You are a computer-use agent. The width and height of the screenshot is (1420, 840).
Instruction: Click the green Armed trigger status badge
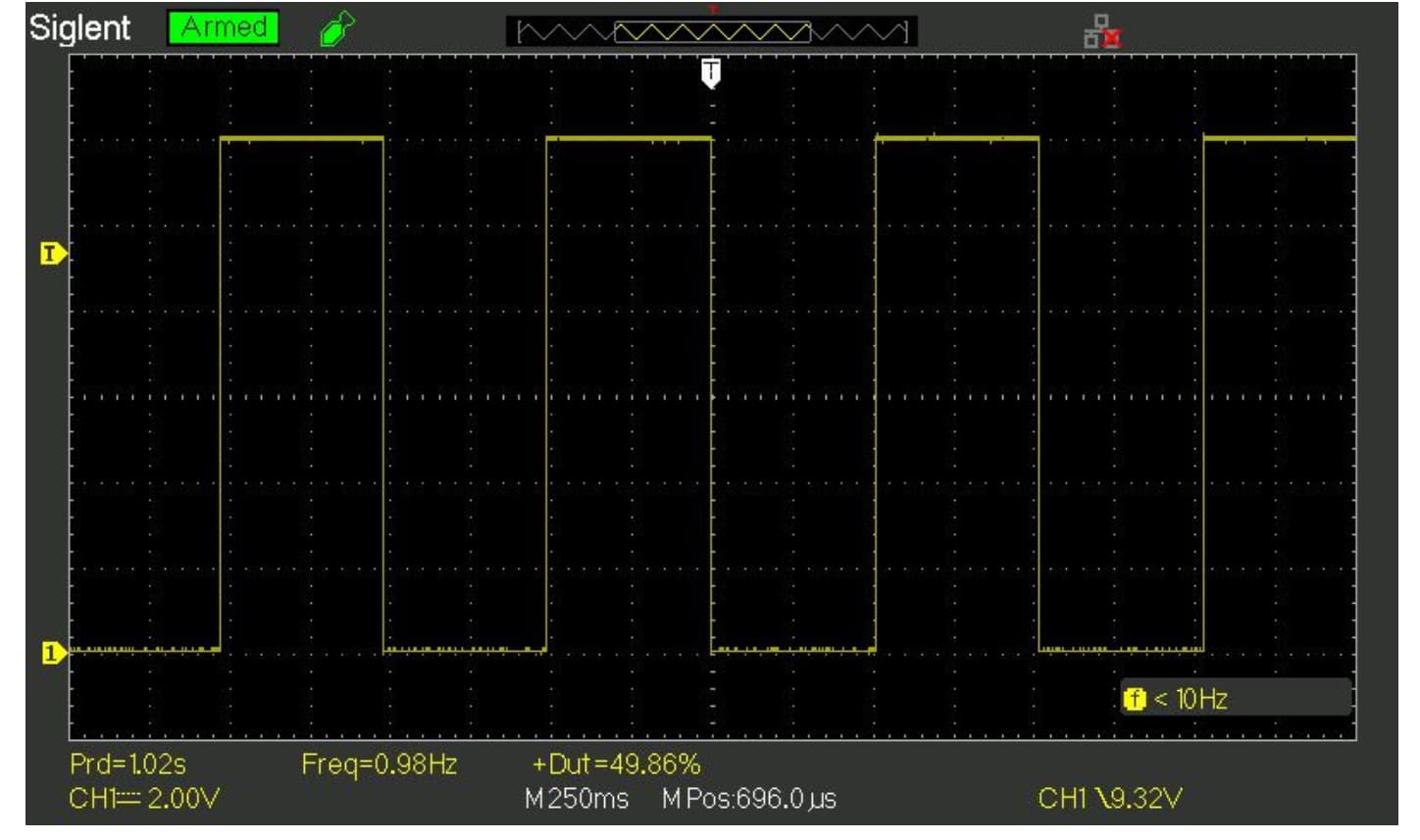coord(223,27)
